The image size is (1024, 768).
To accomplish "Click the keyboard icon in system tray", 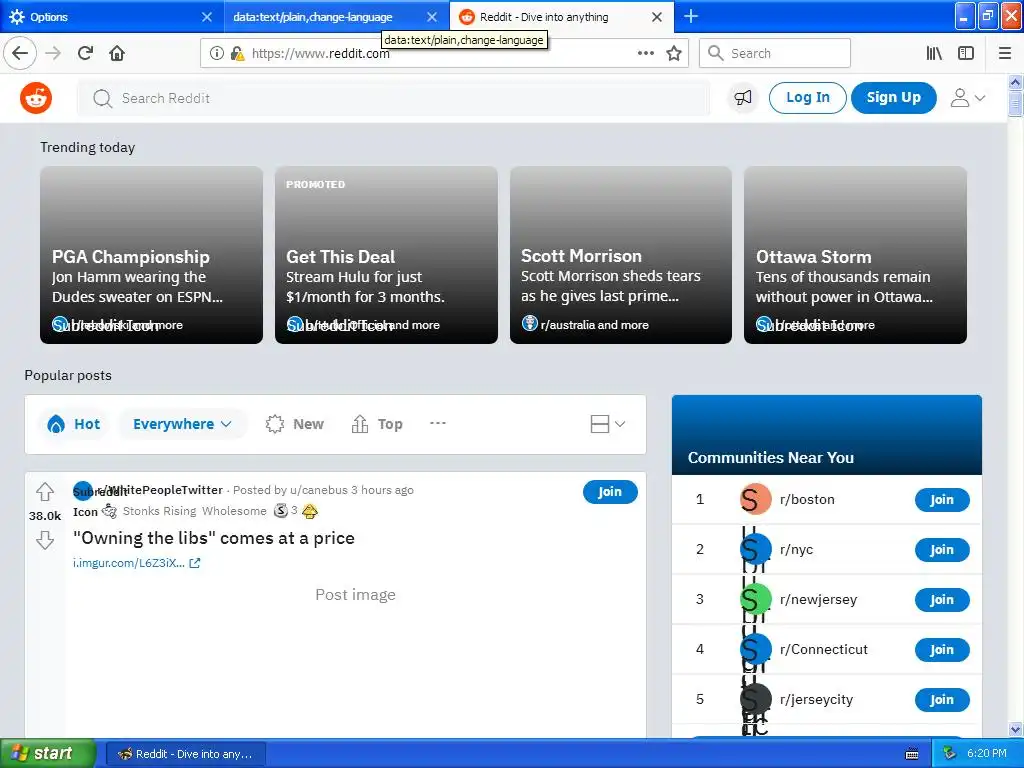I will coord(912,754).
